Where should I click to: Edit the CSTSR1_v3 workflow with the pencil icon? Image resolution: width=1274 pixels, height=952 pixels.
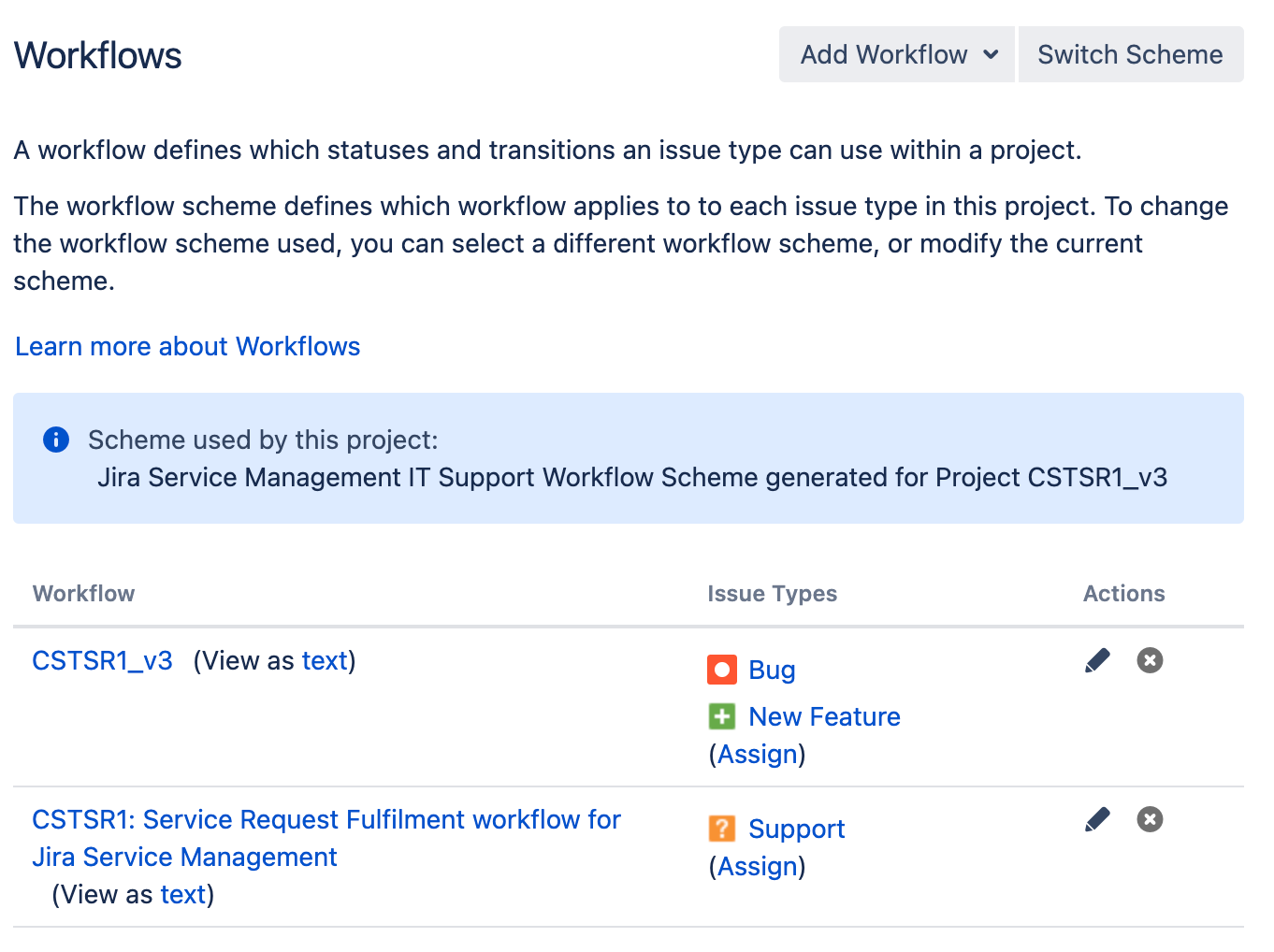coord(1097,660)
